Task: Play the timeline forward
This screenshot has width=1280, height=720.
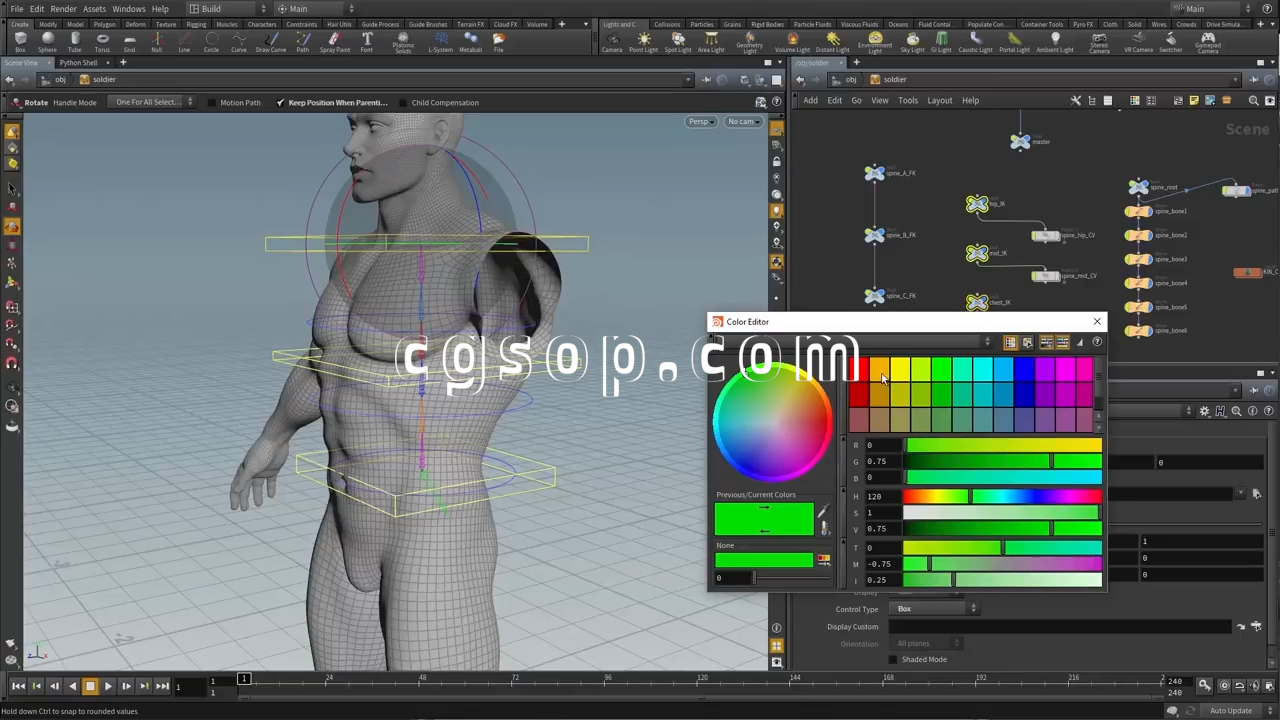Action: pyautogui.click(x=108, y=686)
